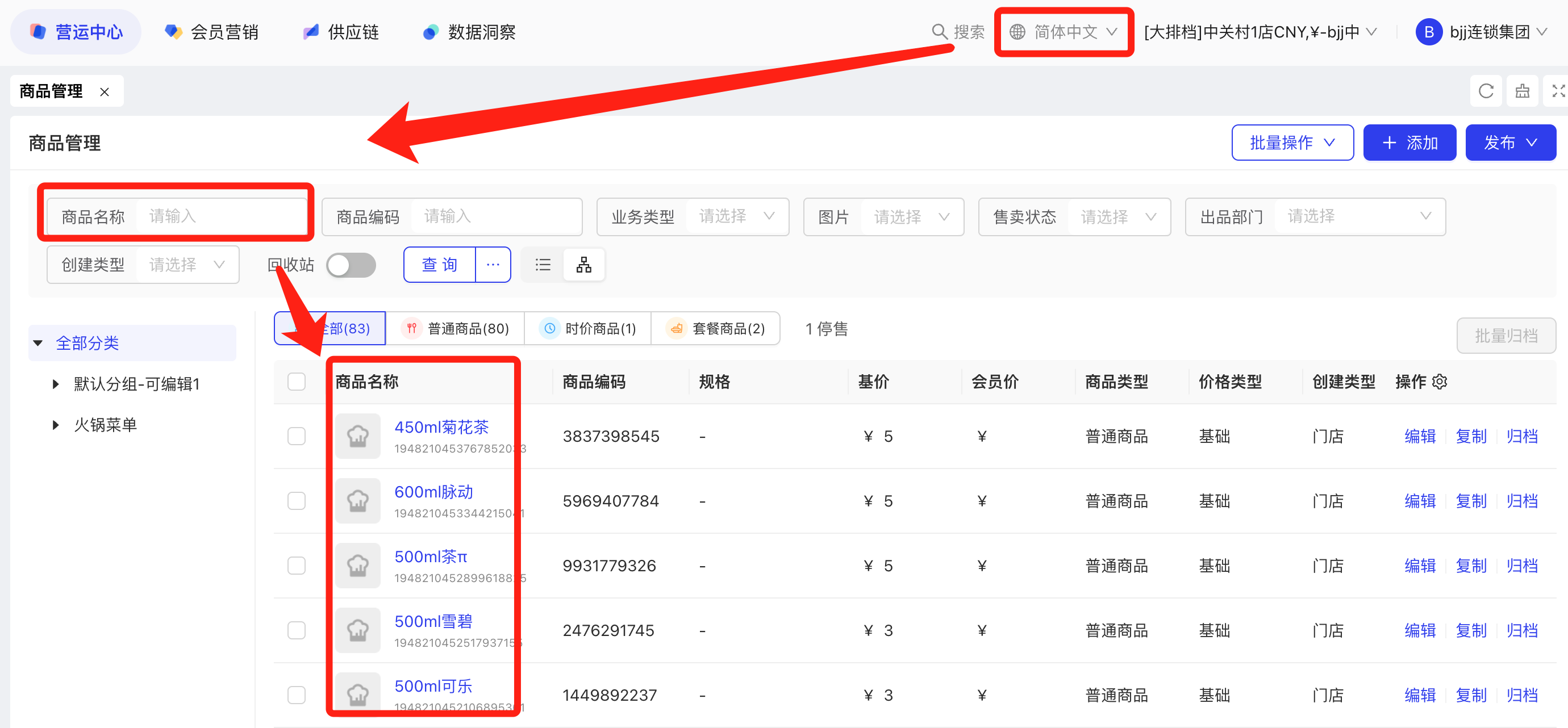
Task: Switch to tree category view icon
Action: [x=584, y=265]
